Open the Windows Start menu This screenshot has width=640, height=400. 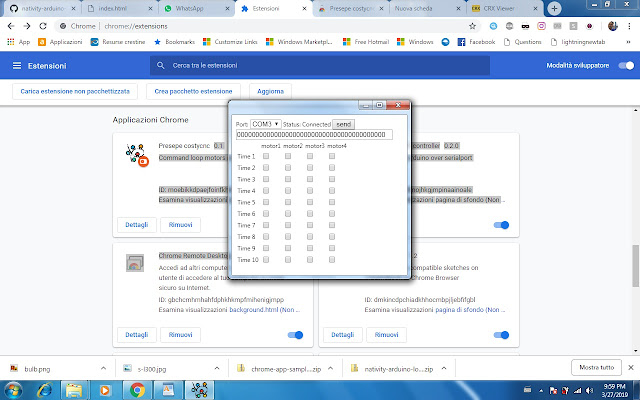click(13, 391)
